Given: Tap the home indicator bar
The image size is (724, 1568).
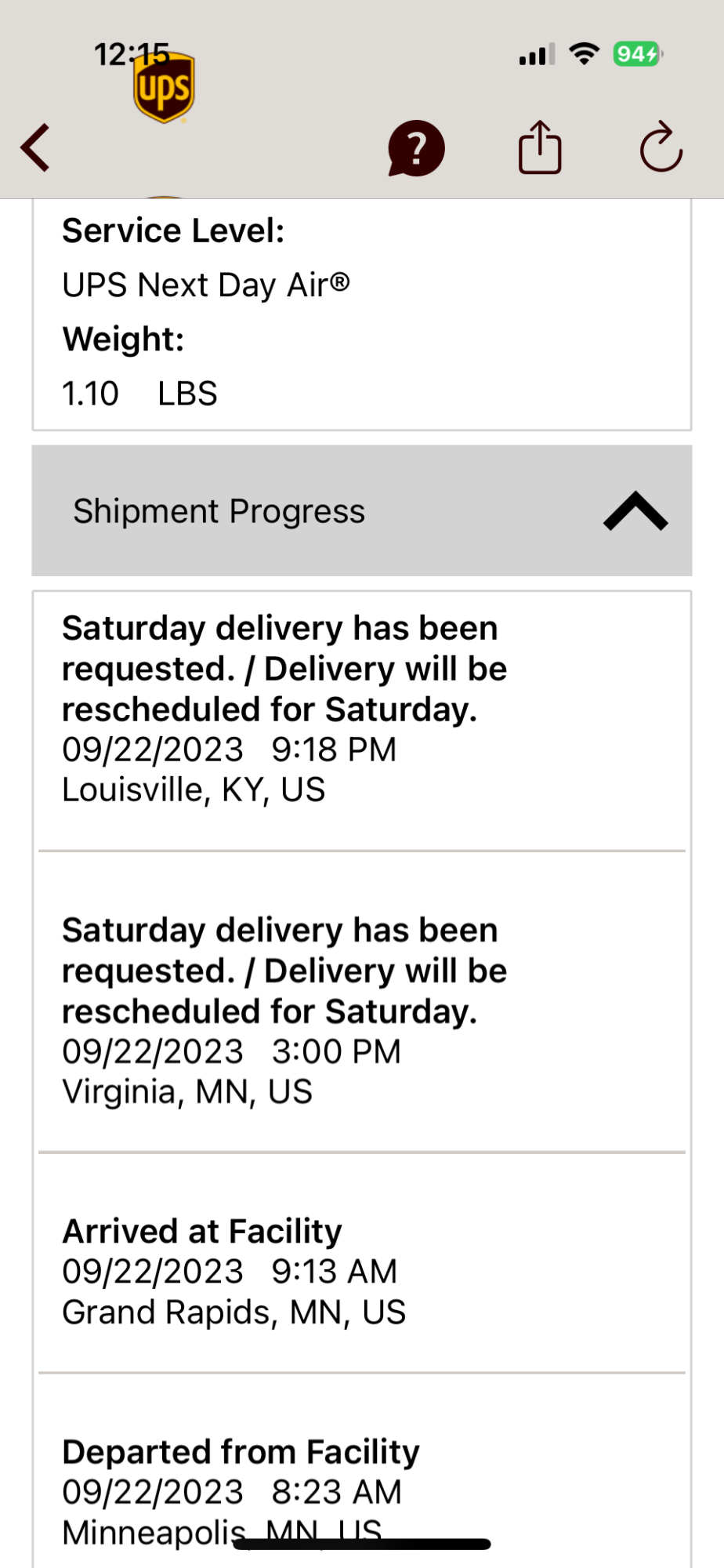Looking at the screenshot, I should (x=362, y=1544).
